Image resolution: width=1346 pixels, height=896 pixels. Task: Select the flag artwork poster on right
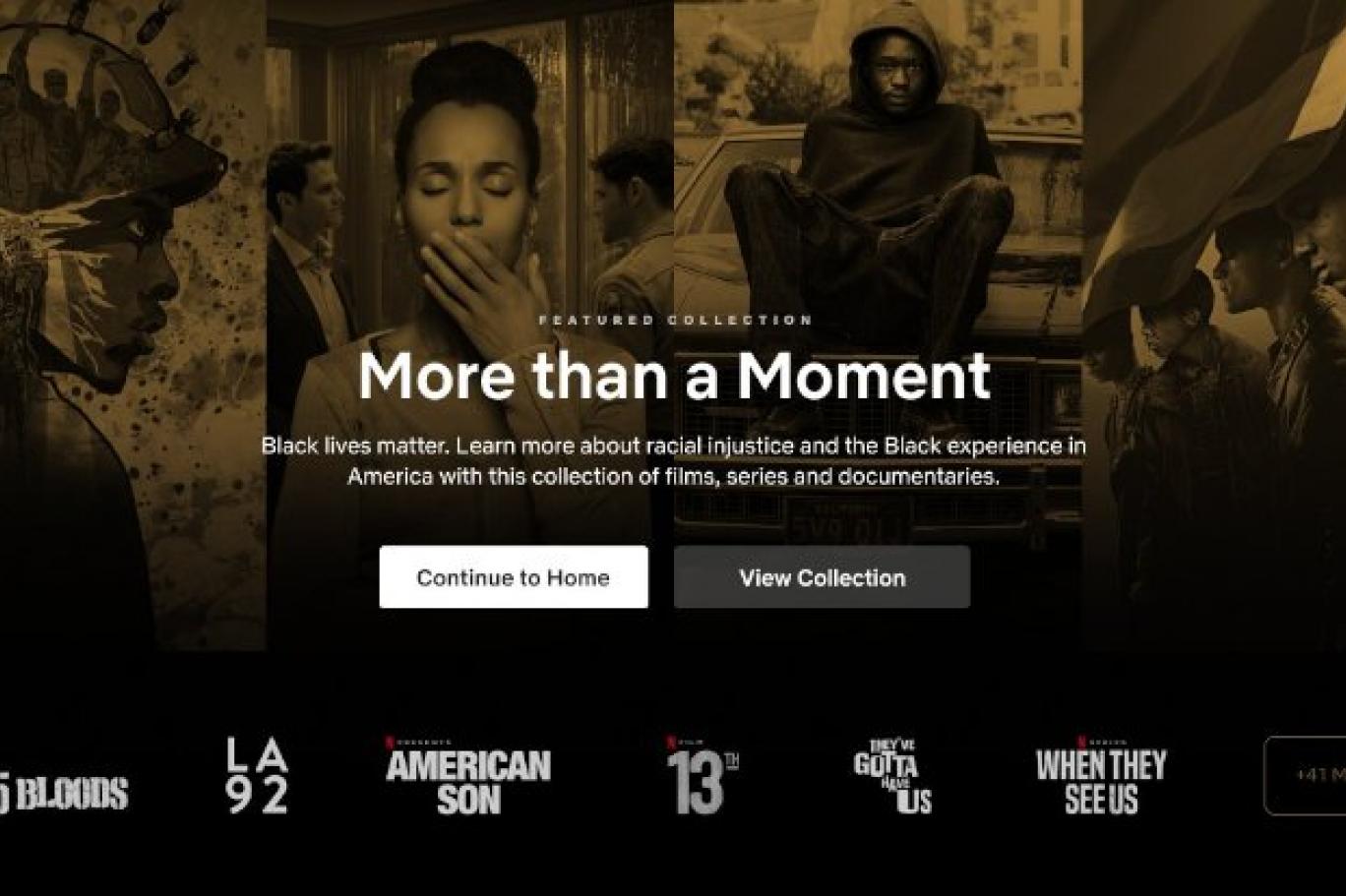pos(1214,325)
